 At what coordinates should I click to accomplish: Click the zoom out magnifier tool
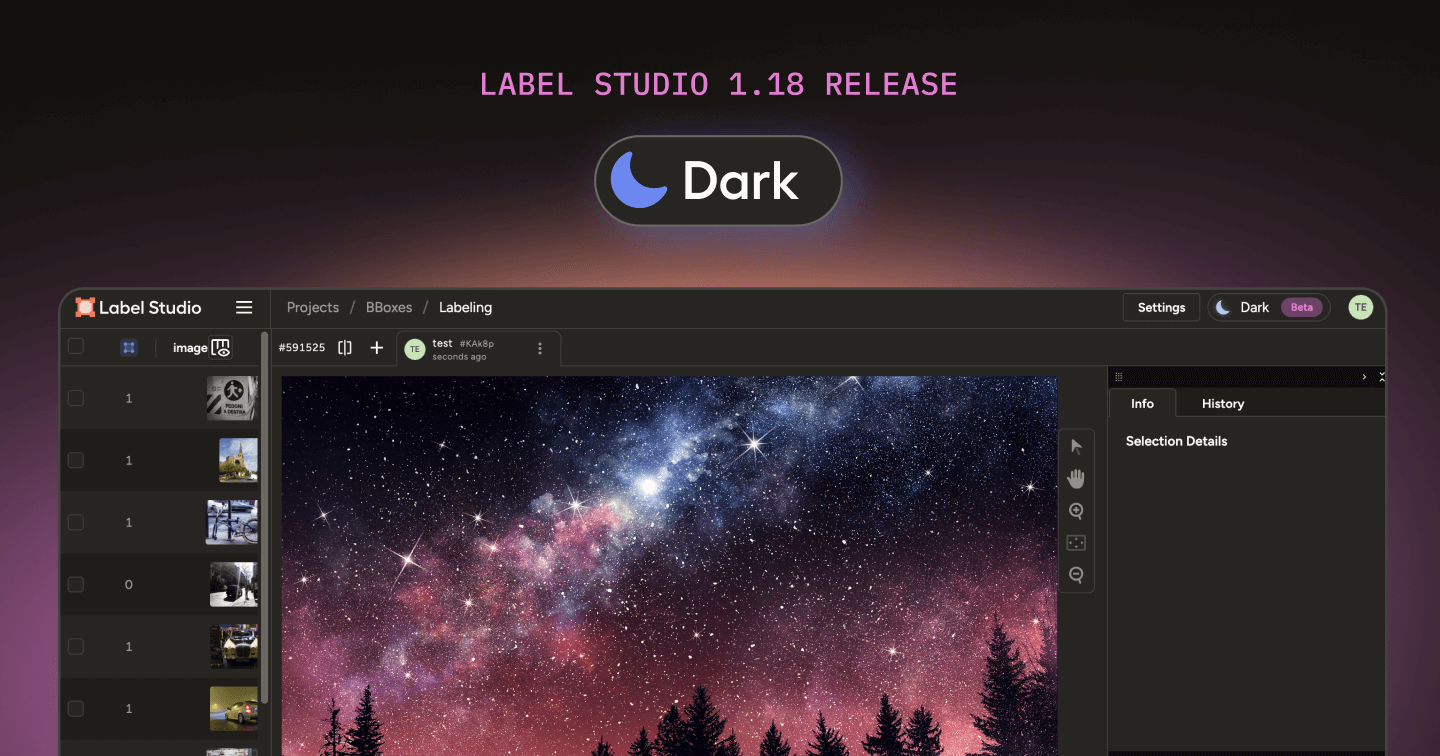pos(1076,575)
